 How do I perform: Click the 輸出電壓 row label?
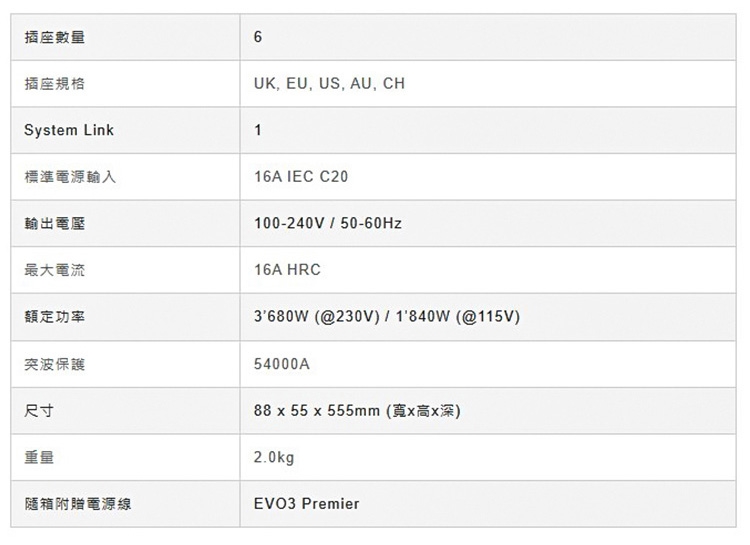click(54, 224)
